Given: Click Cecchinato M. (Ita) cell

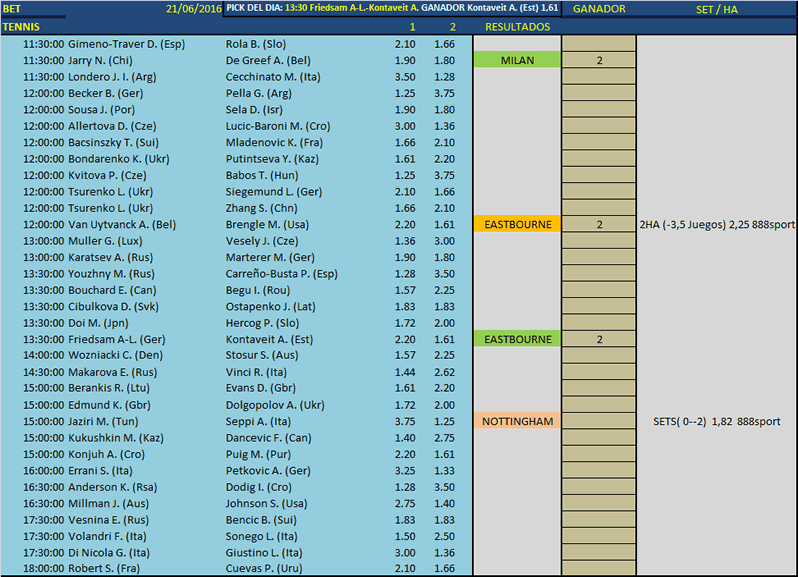Looking at the screenshot, I should [x=273, y=77].
